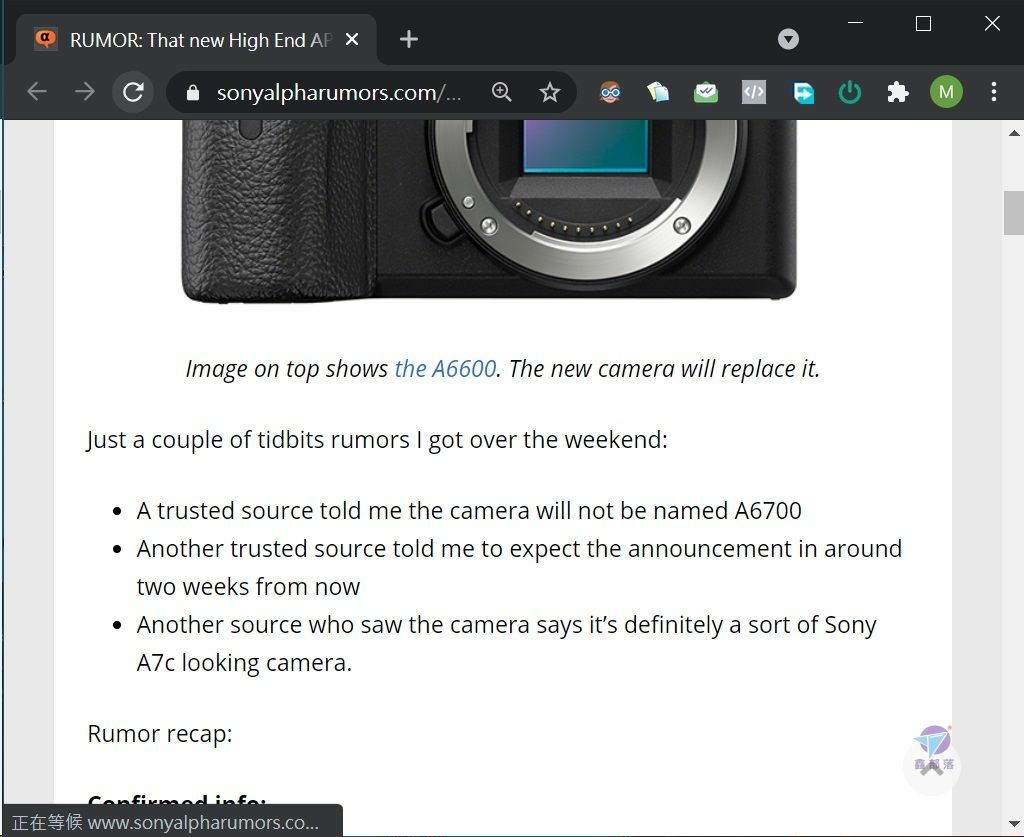Viewport: 1024px width, 837px height.
Task: Open the Extensions puzzle piece menu
Action: (898, 92)
